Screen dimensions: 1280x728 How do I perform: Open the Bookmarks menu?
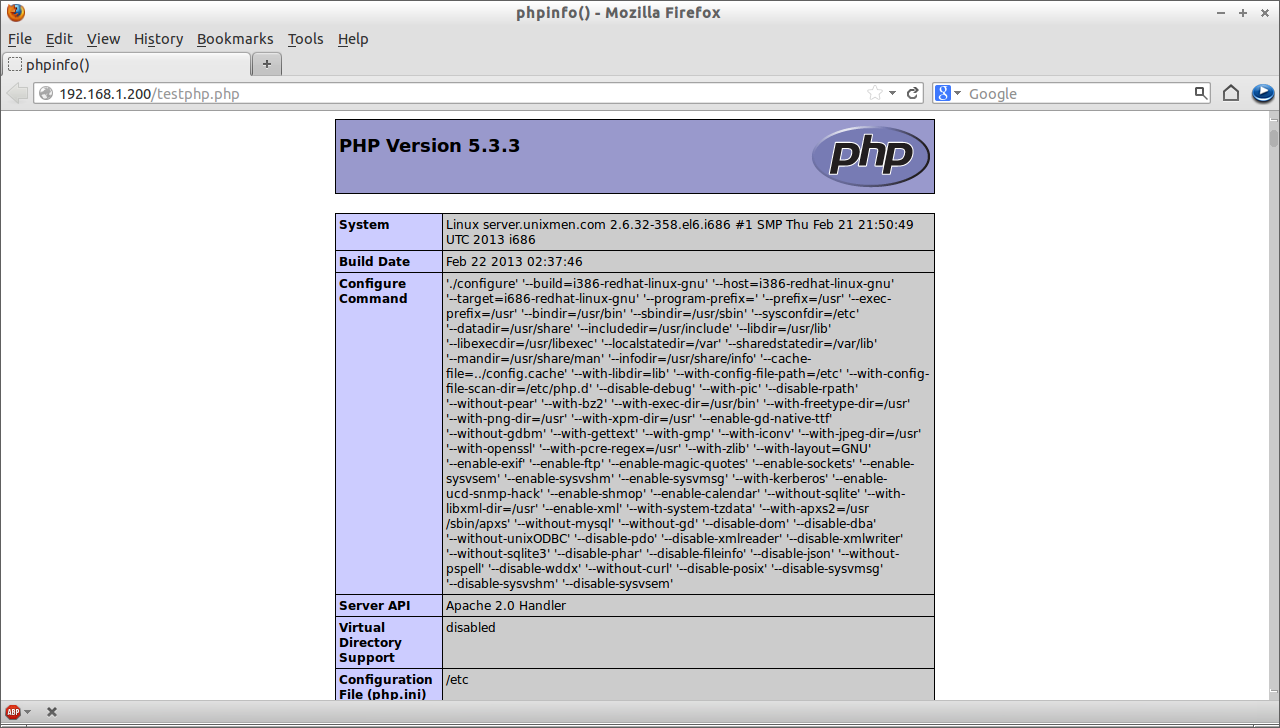coord(235,39)
